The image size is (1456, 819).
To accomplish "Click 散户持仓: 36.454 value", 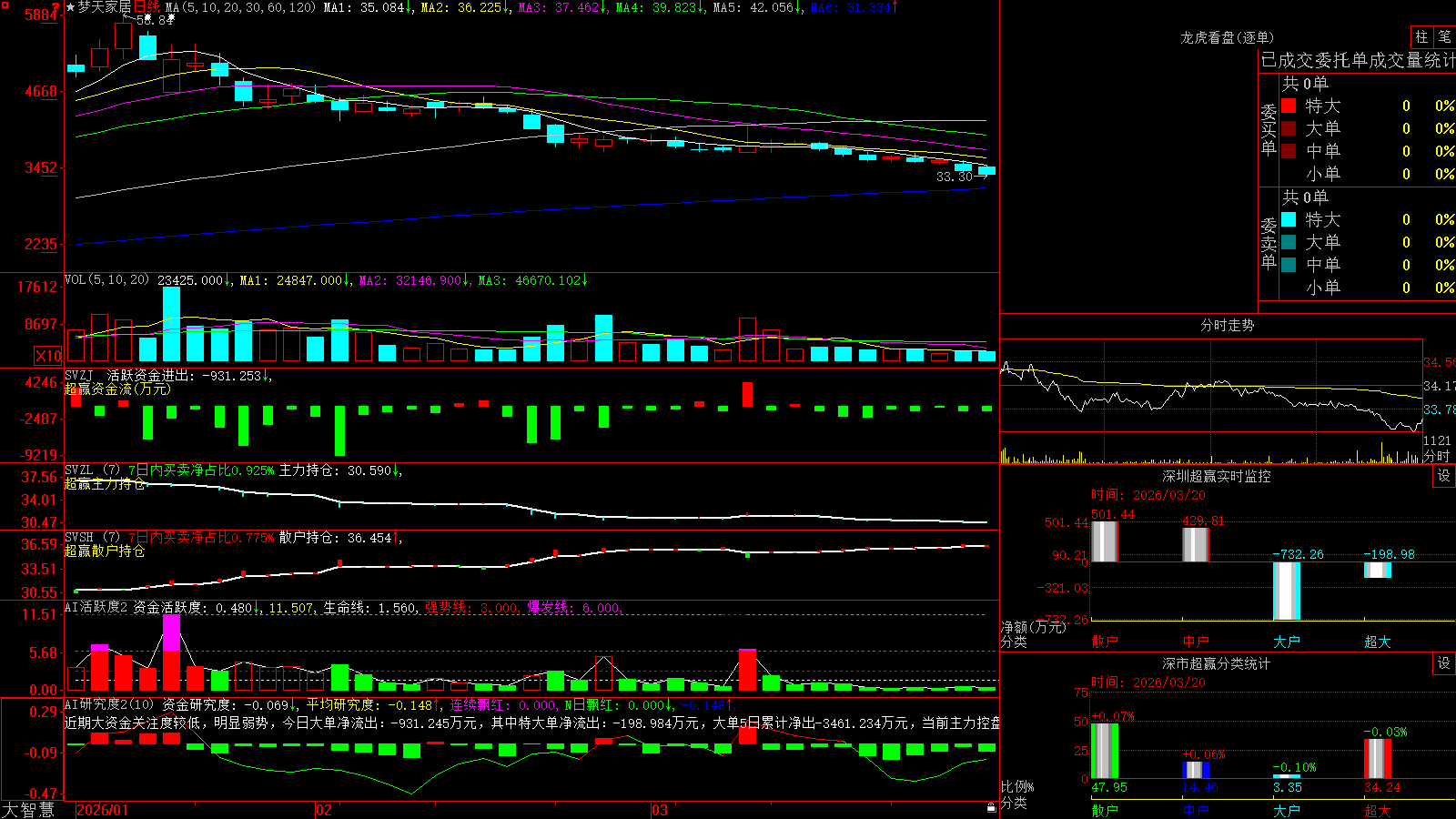I will tap(339, 538).
